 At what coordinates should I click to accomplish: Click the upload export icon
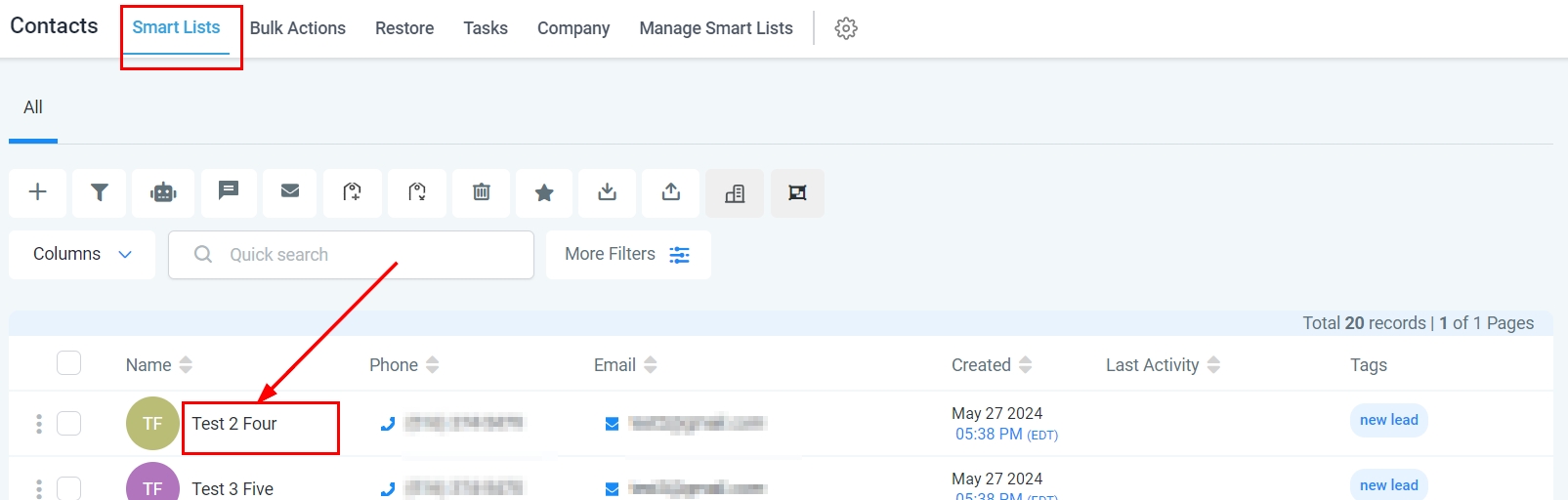pos(671,192)
